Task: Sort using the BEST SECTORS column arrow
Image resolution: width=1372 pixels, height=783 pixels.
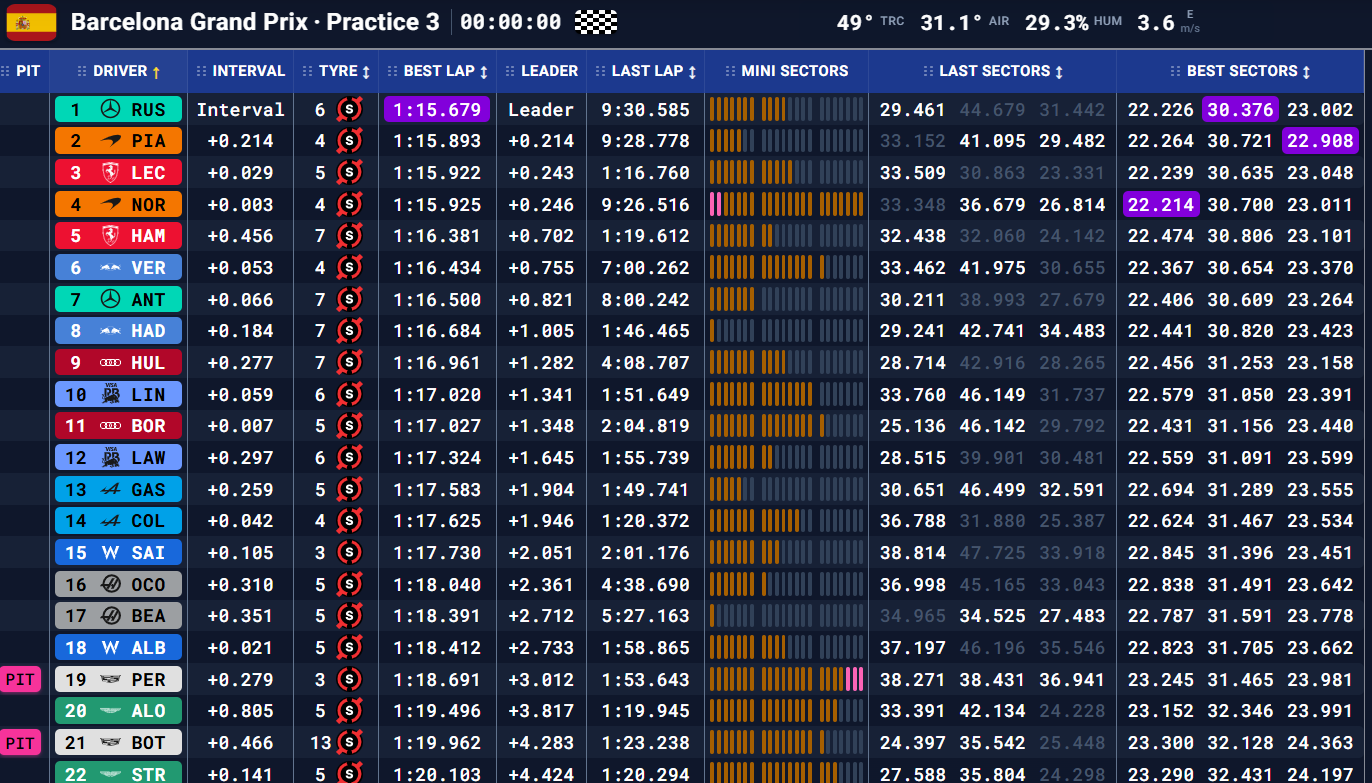Action: 1307,71
